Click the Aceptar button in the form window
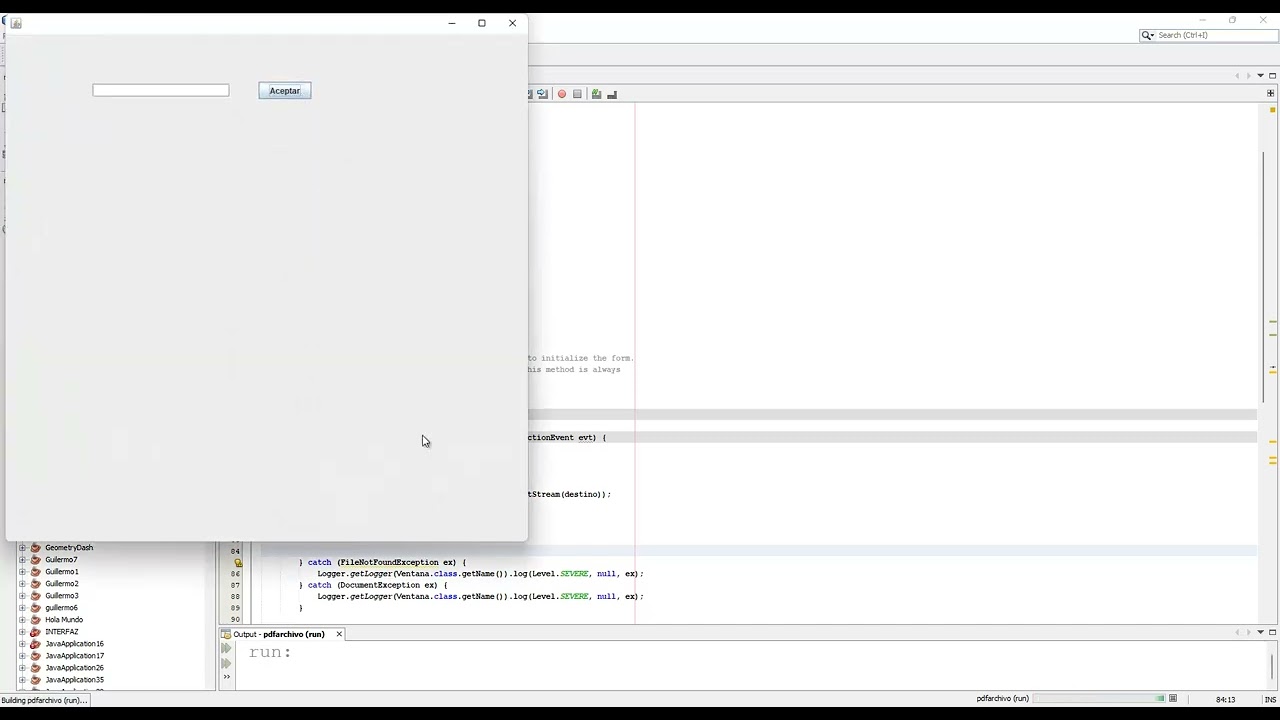This screenshot has height=720, width=1280. coord(285,91)
